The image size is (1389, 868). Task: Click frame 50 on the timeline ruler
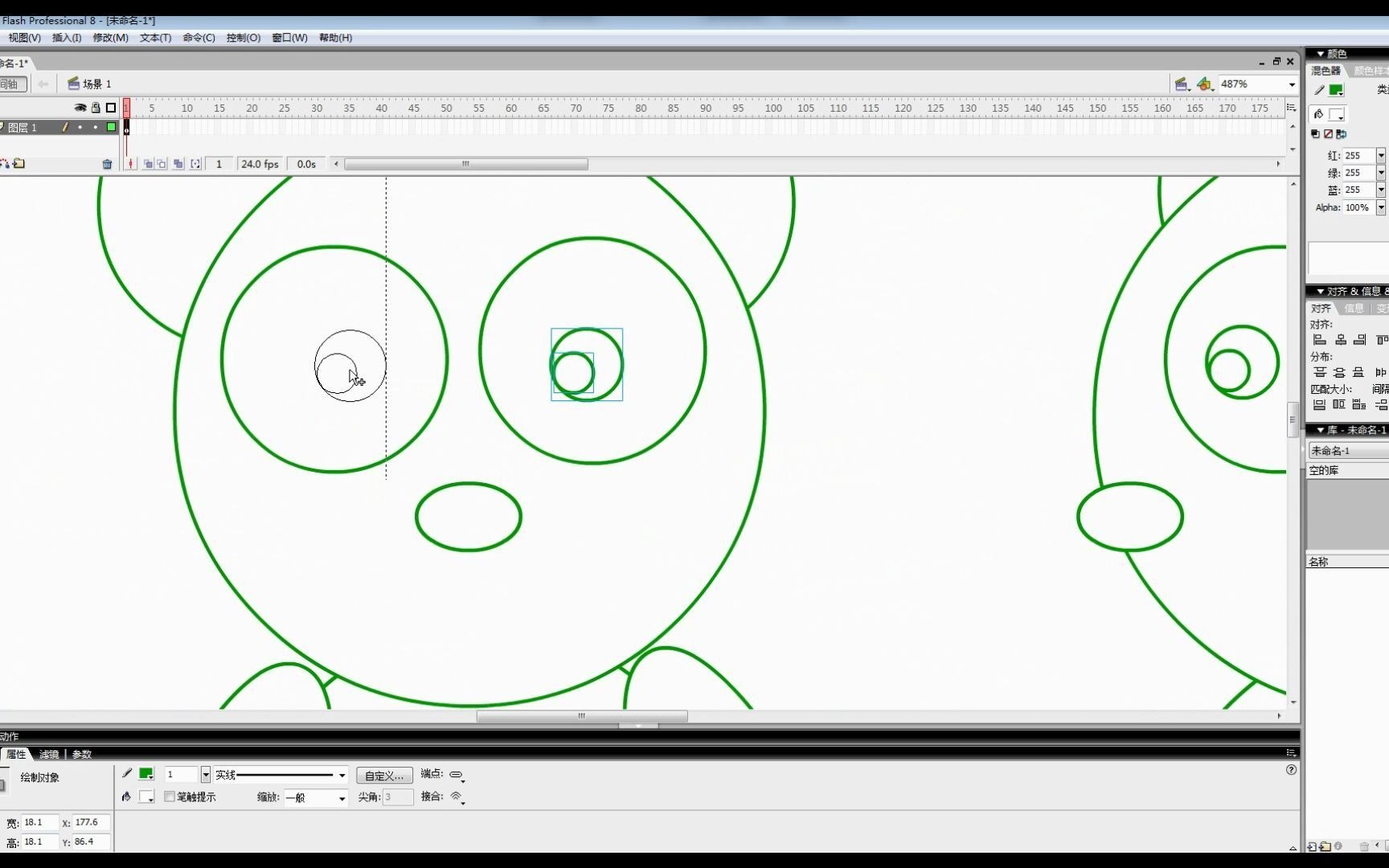(446, 108)
